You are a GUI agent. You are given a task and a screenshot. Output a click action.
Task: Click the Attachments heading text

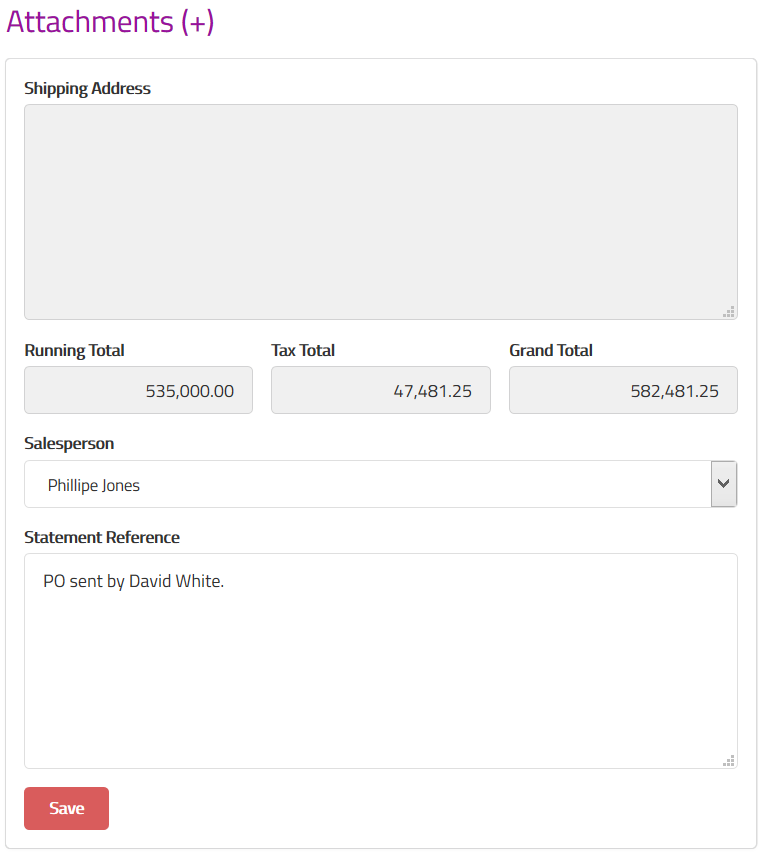[90, 22]
